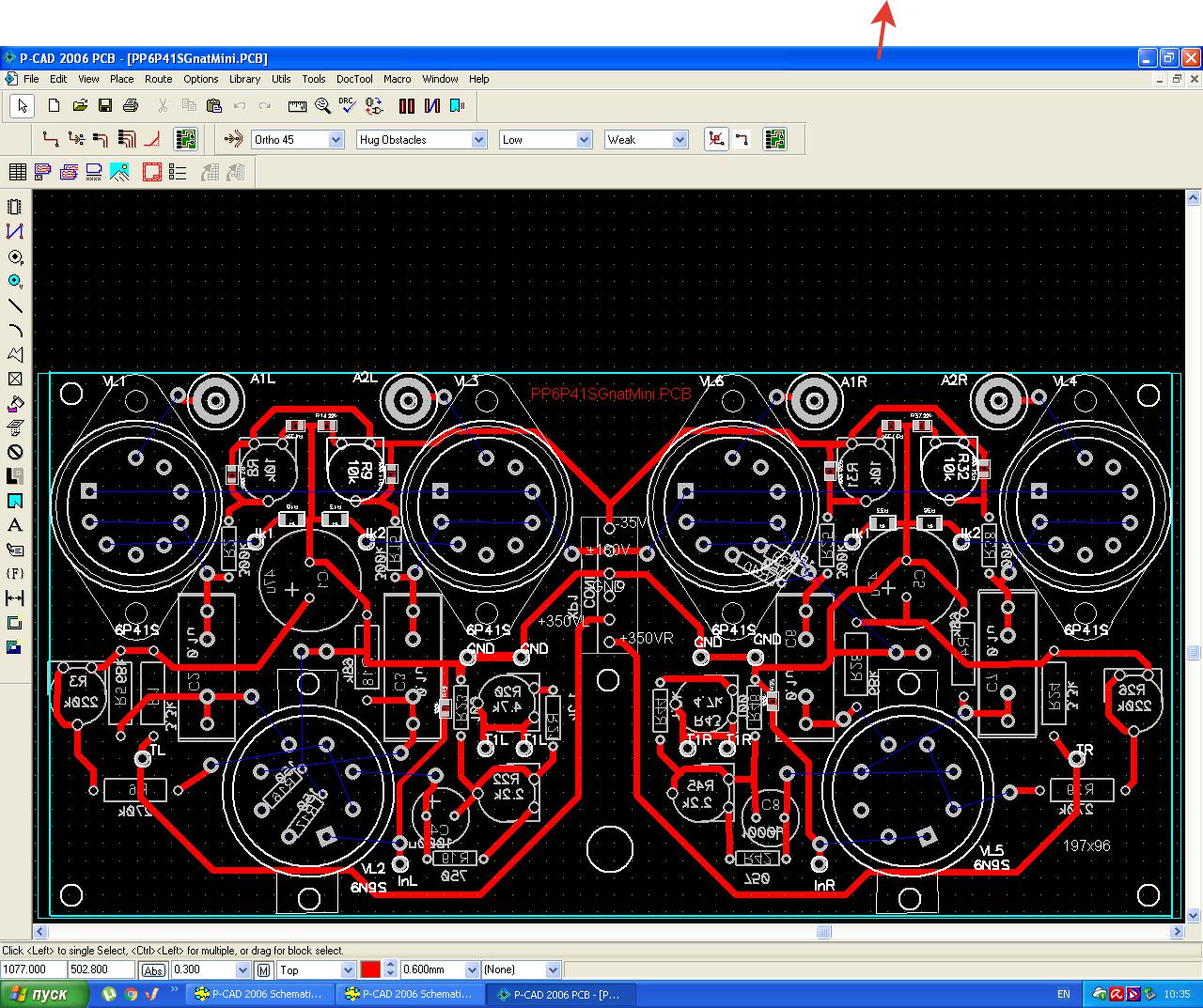This screenshot has width=1203, height=1008.
Task: Click the Place Connection tool
Action: pyautogui.click(x=14, y=232)
